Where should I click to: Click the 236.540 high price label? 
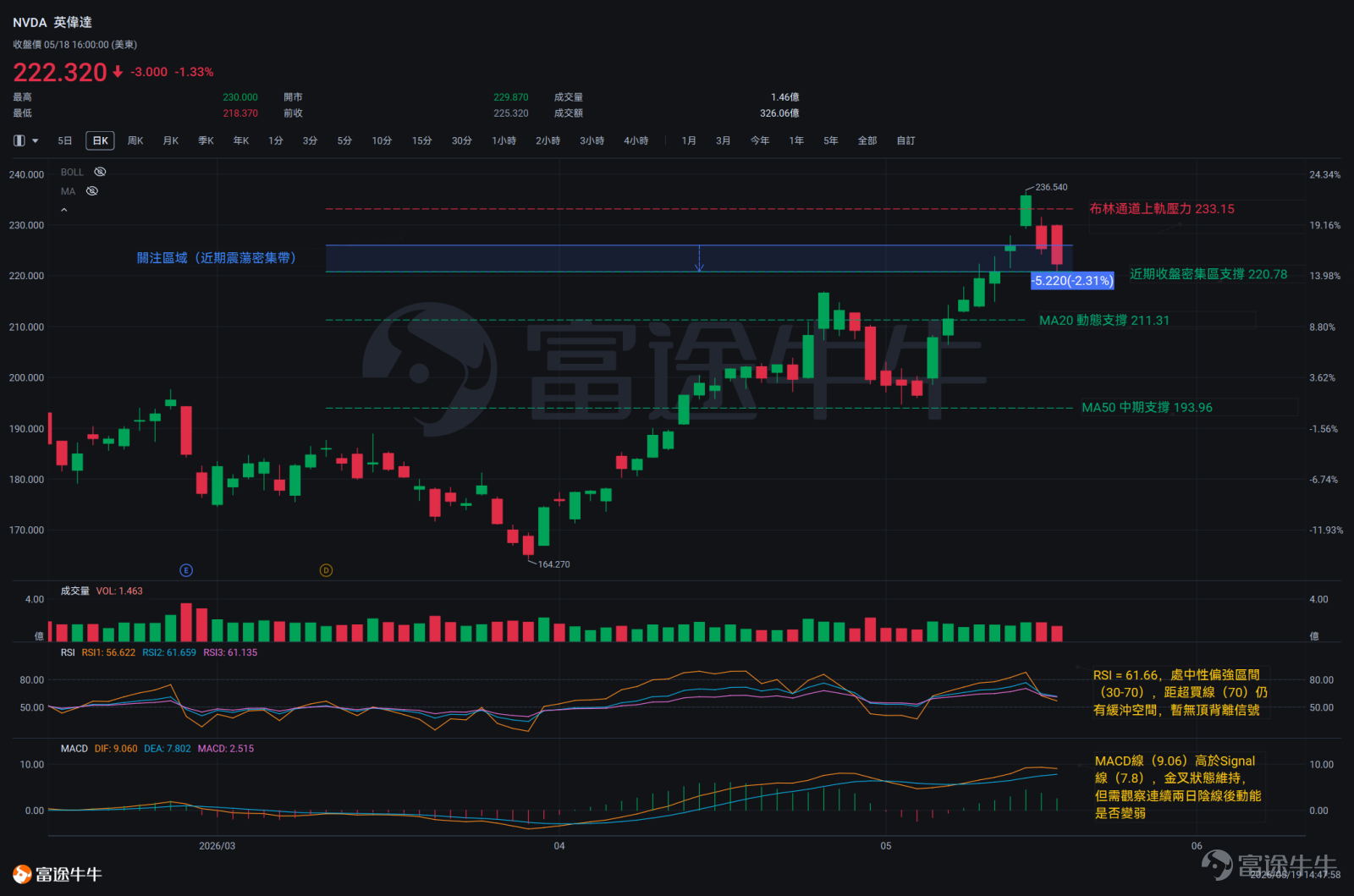(1052, 187)
